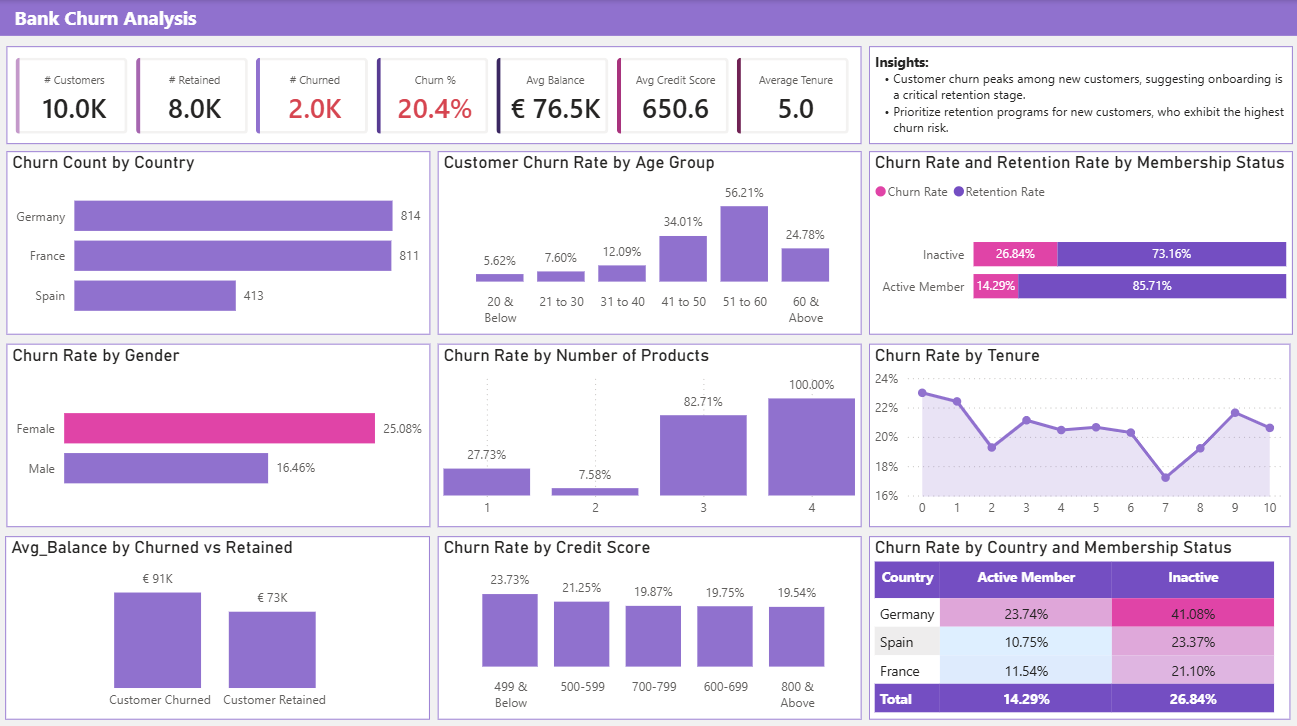
Task: Select the "800 & Above" credit score bar
Action: [x=797, y=637]
